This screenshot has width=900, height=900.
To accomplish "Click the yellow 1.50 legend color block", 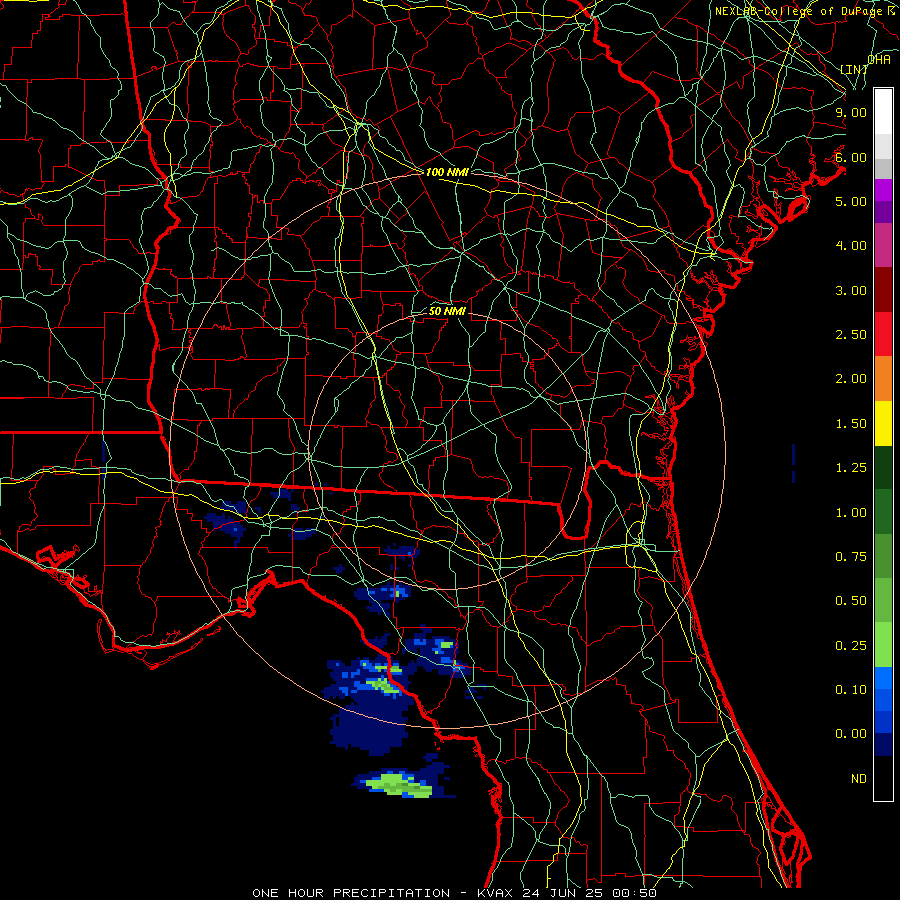I will click(883, 423).
